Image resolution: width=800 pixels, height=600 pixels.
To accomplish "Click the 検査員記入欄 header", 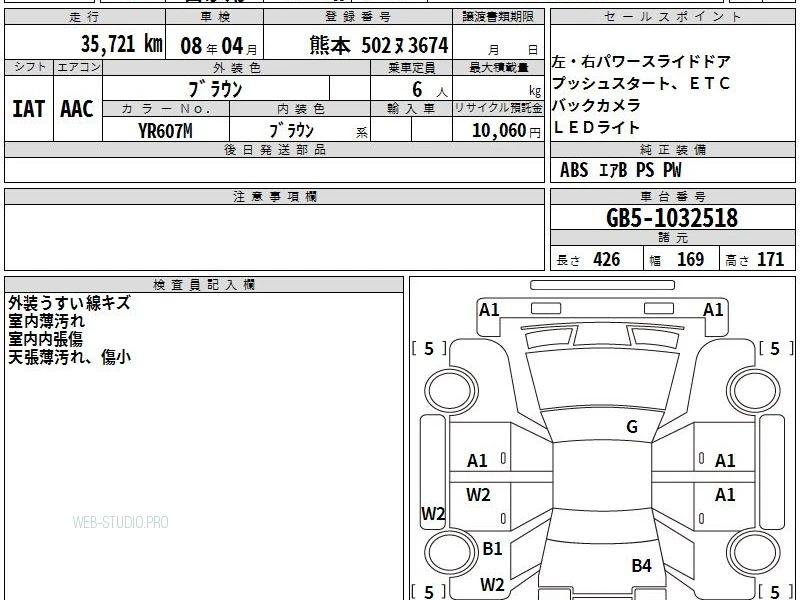I will point(204,285).
